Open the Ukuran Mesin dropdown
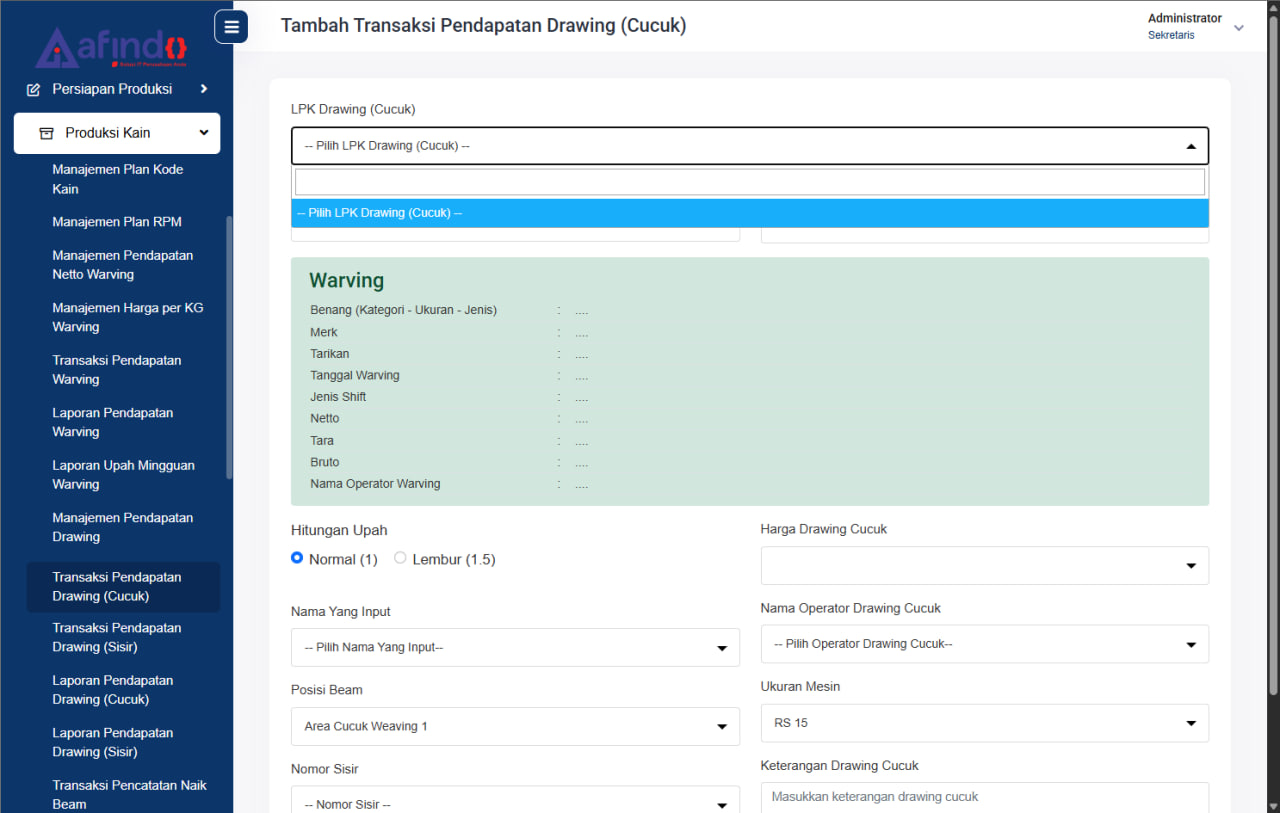1280x813 pixels. click(985, 723)
